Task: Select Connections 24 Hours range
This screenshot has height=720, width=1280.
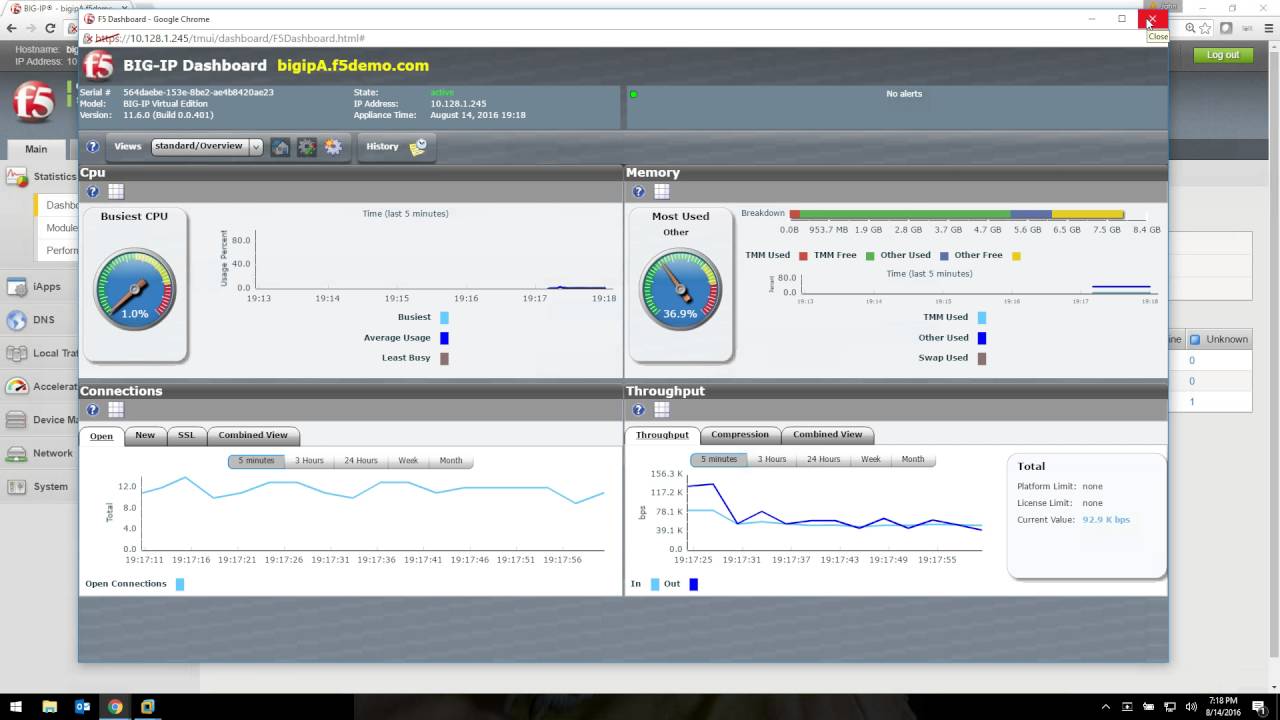Action: 361,461
